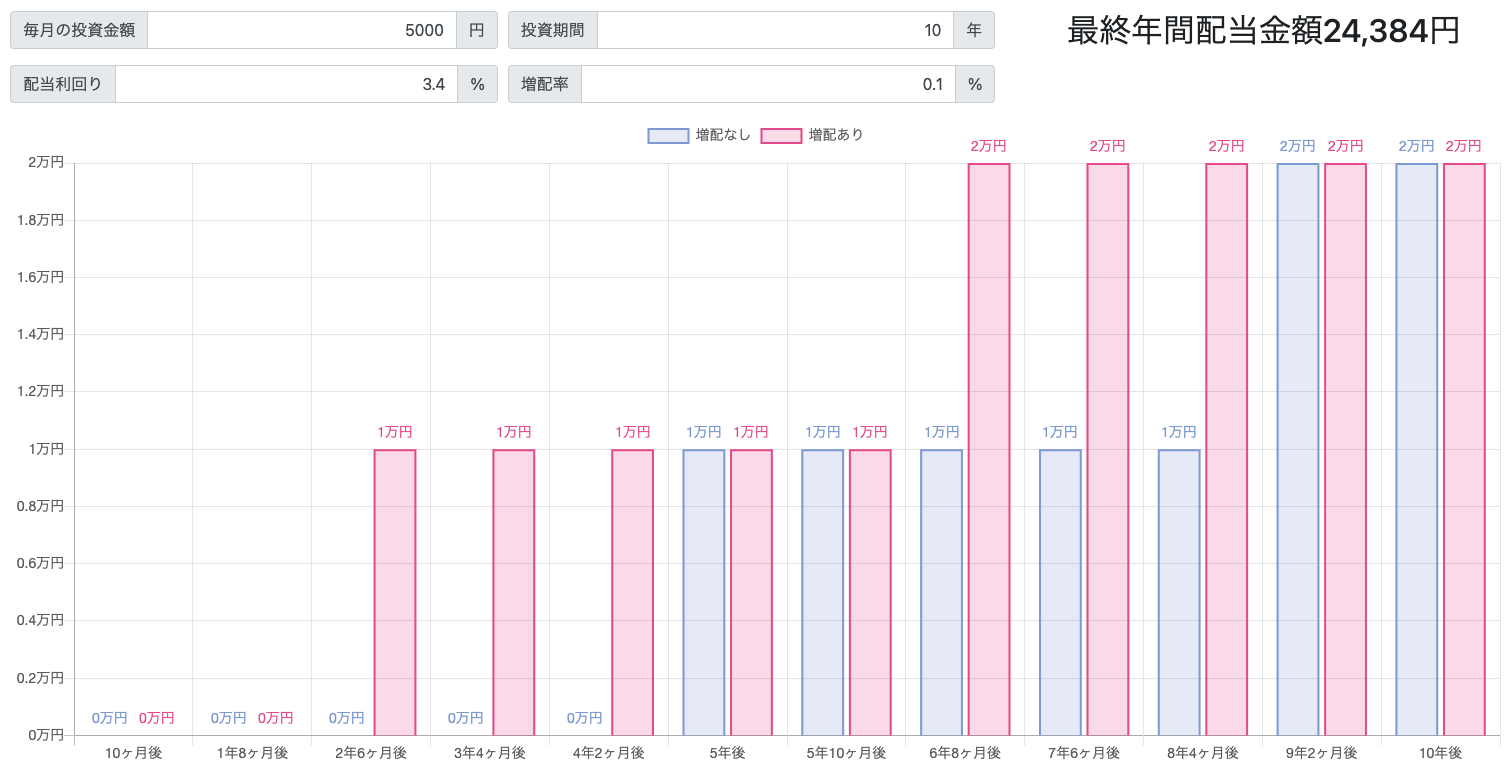Click the 2万円 label above the 7年6ヶ月後 bar
The height and width of the screenshot is (770, 1511).
click(1106, 145)
